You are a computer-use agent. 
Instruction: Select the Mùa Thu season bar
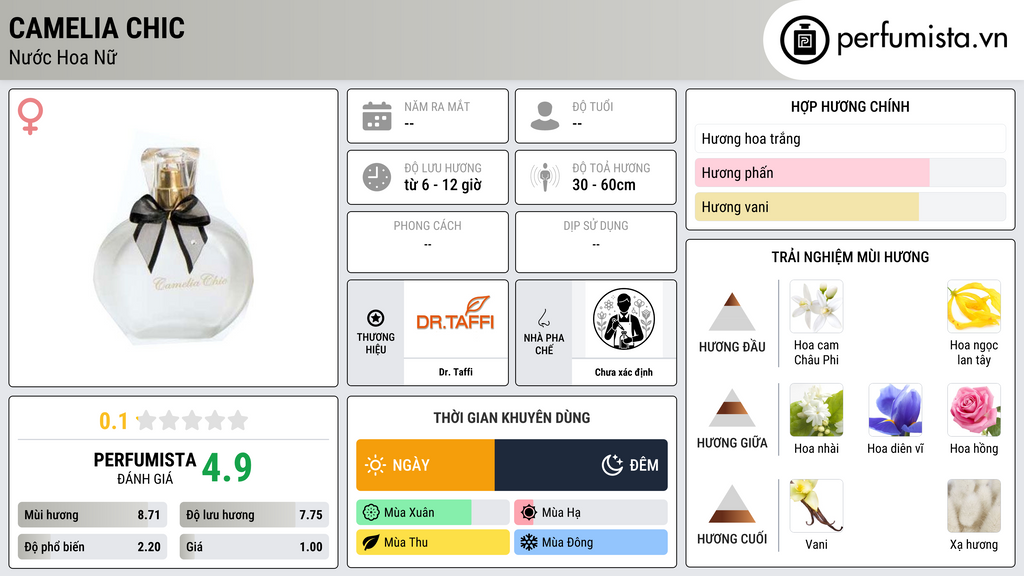pyautogui.click(x=432, y=542)
